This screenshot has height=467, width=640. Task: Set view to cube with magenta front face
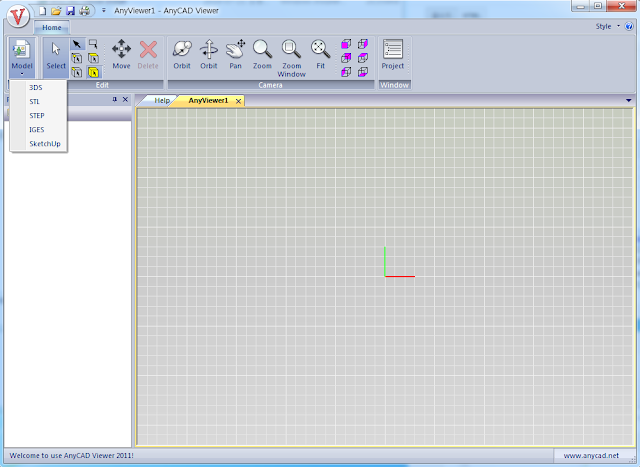point(346,44)
